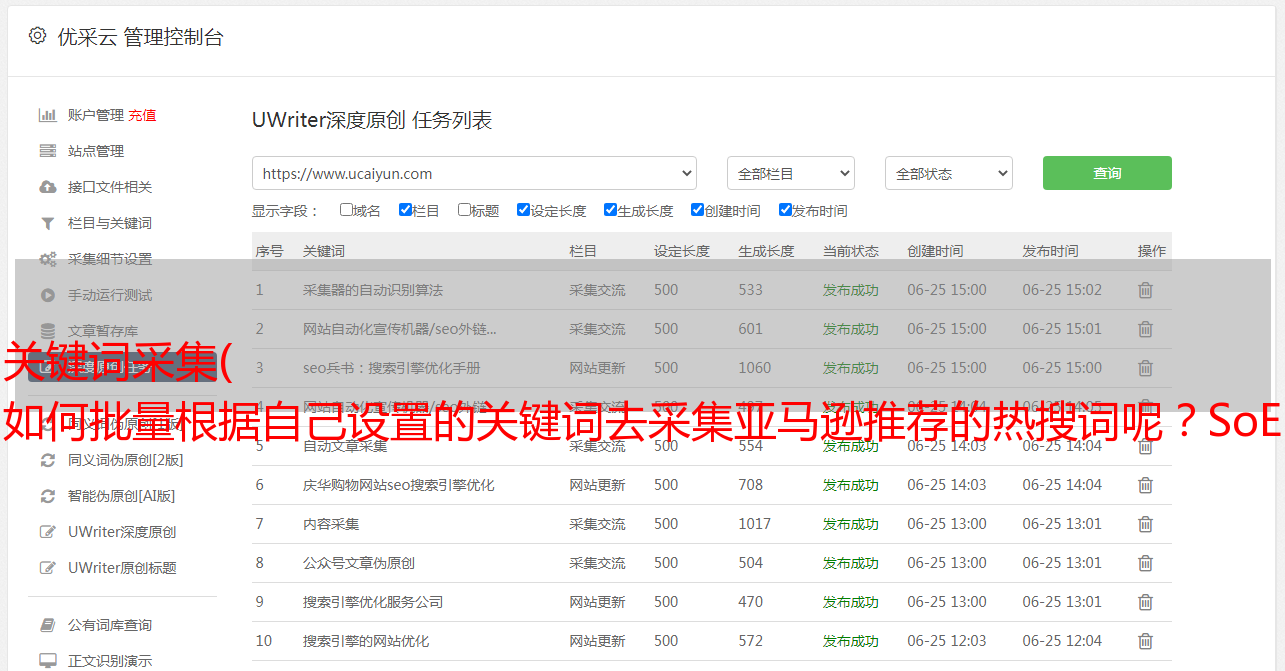The width and height of the screenshot is (1285, 671).
Task: Click the cloud upload icon for 接口文件相关
Action: tap(47, 187)
